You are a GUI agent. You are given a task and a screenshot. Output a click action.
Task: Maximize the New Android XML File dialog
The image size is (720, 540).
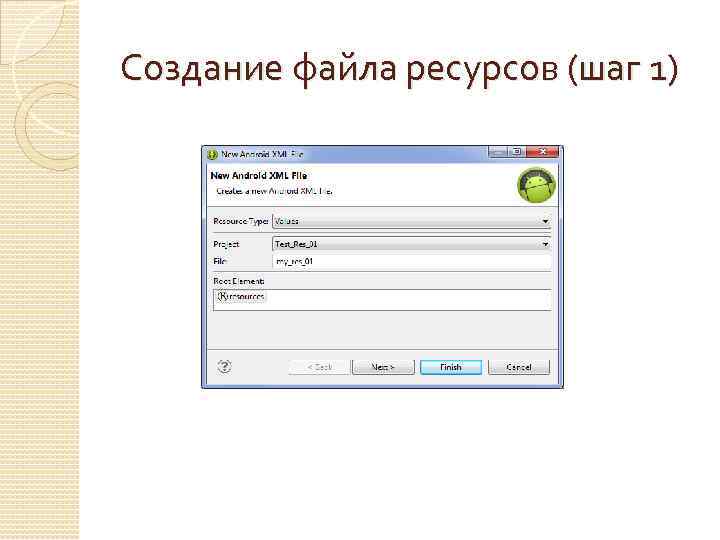517,152
